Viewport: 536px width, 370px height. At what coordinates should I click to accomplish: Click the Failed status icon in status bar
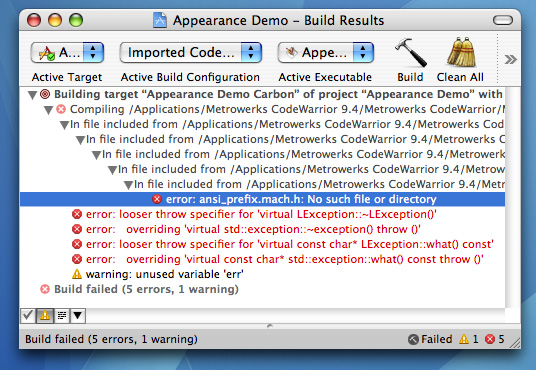413,339
